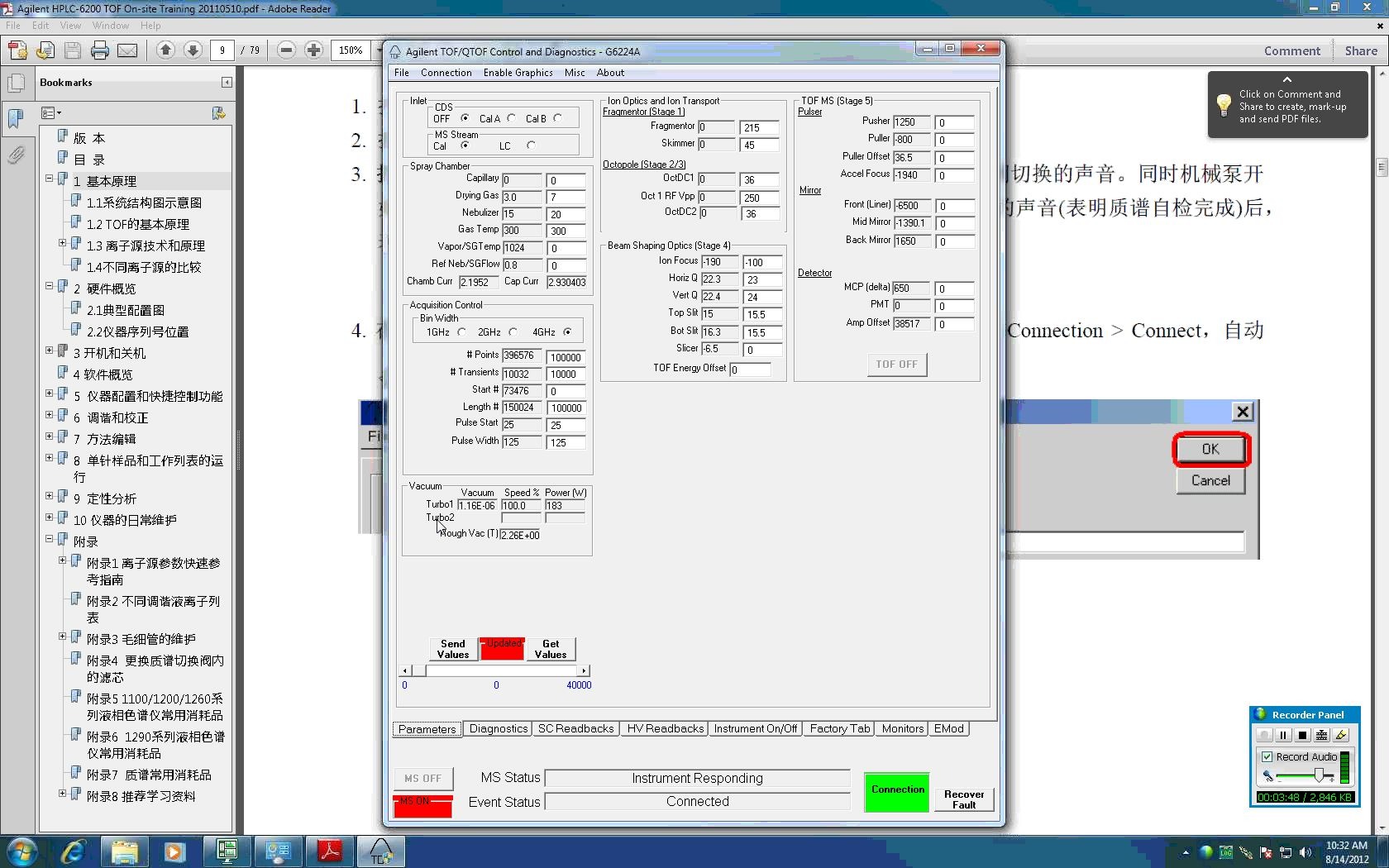Click the highlighter pen icon in Recorder Panel
This screenshot has height=868, width=1389.
pyautogui.click(x=1341, y=735)
